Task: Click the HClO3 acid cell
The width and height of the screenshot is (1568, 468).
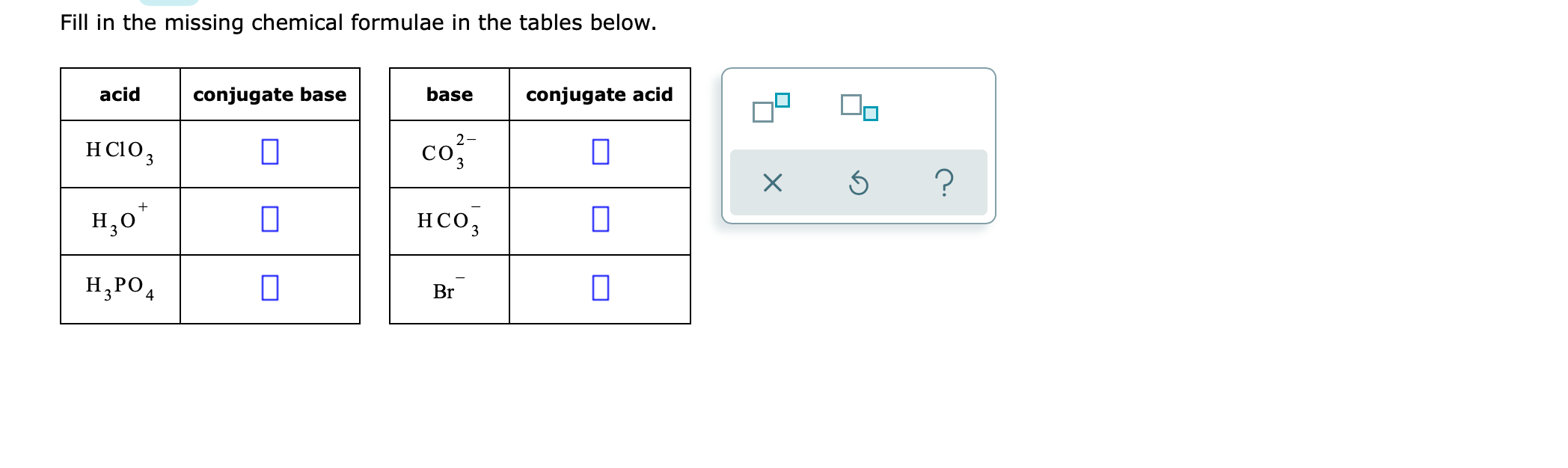Action: [x=120, y=154]
